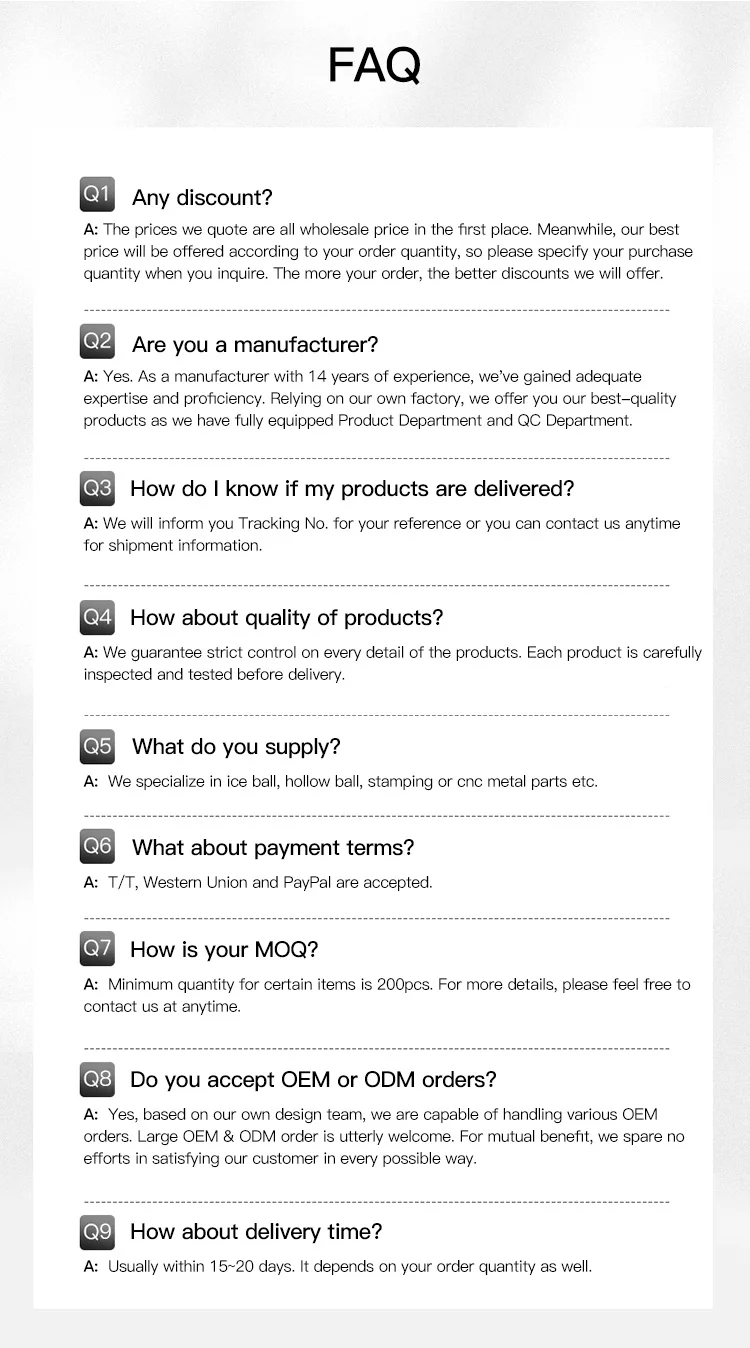The height and width of the screenshot is (1348, 750).
Task: Select the "Are you a manufacturer?" question
Action: 255,345
